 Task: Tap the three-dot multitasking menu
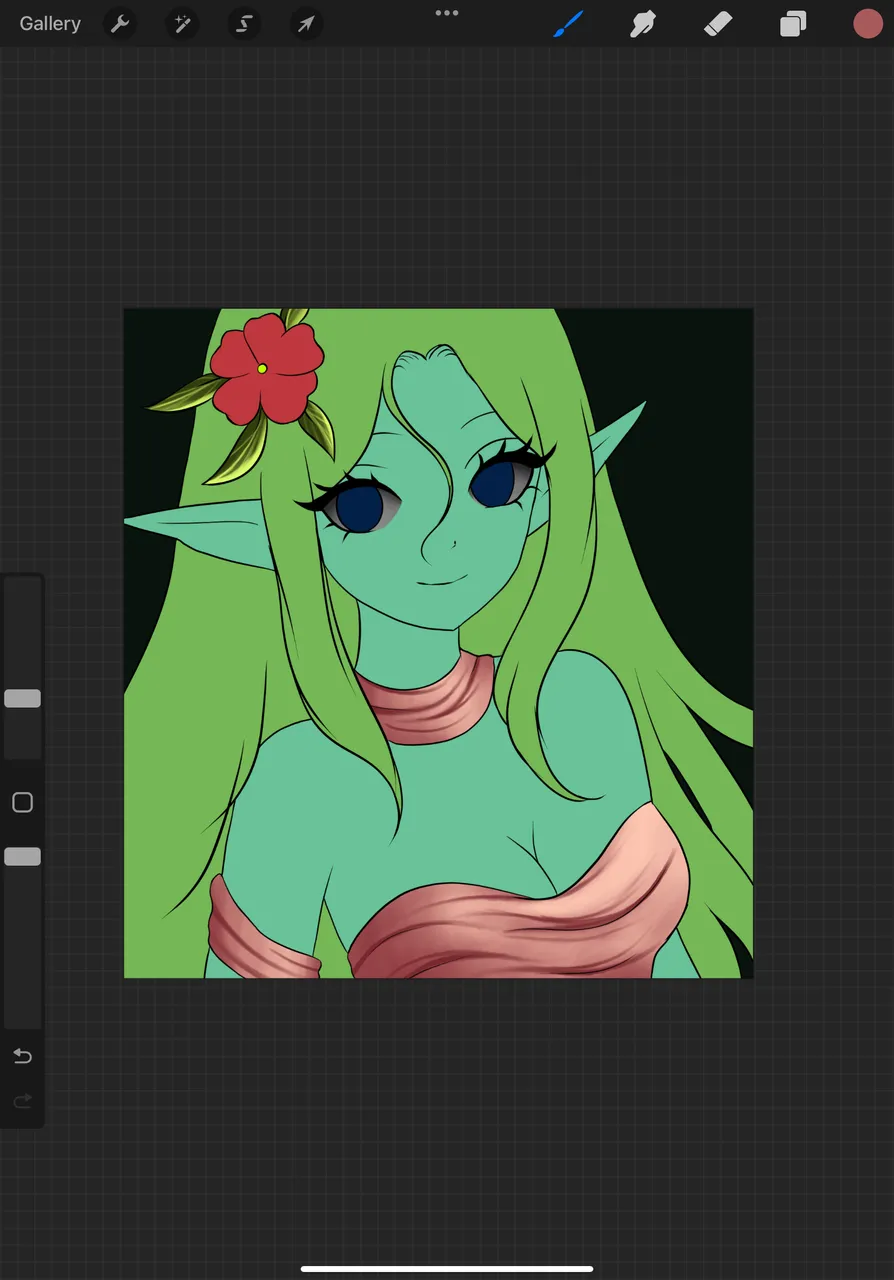447,13
